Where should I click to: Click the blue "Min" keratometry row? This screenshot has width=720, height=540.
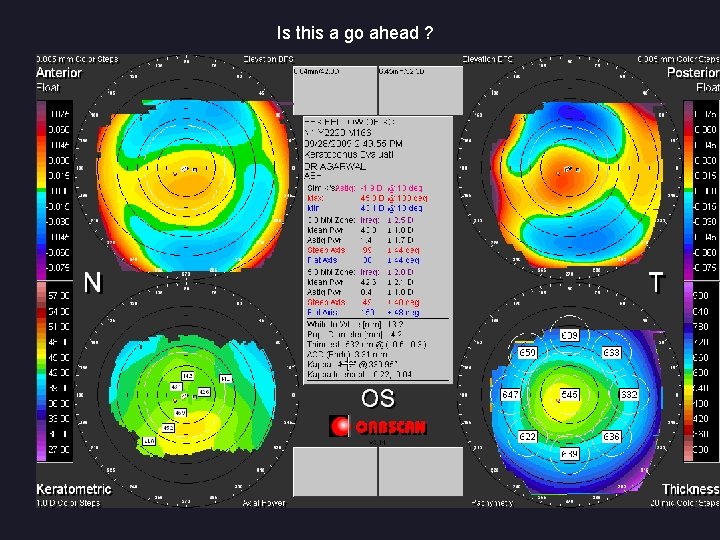coord(365,208)
